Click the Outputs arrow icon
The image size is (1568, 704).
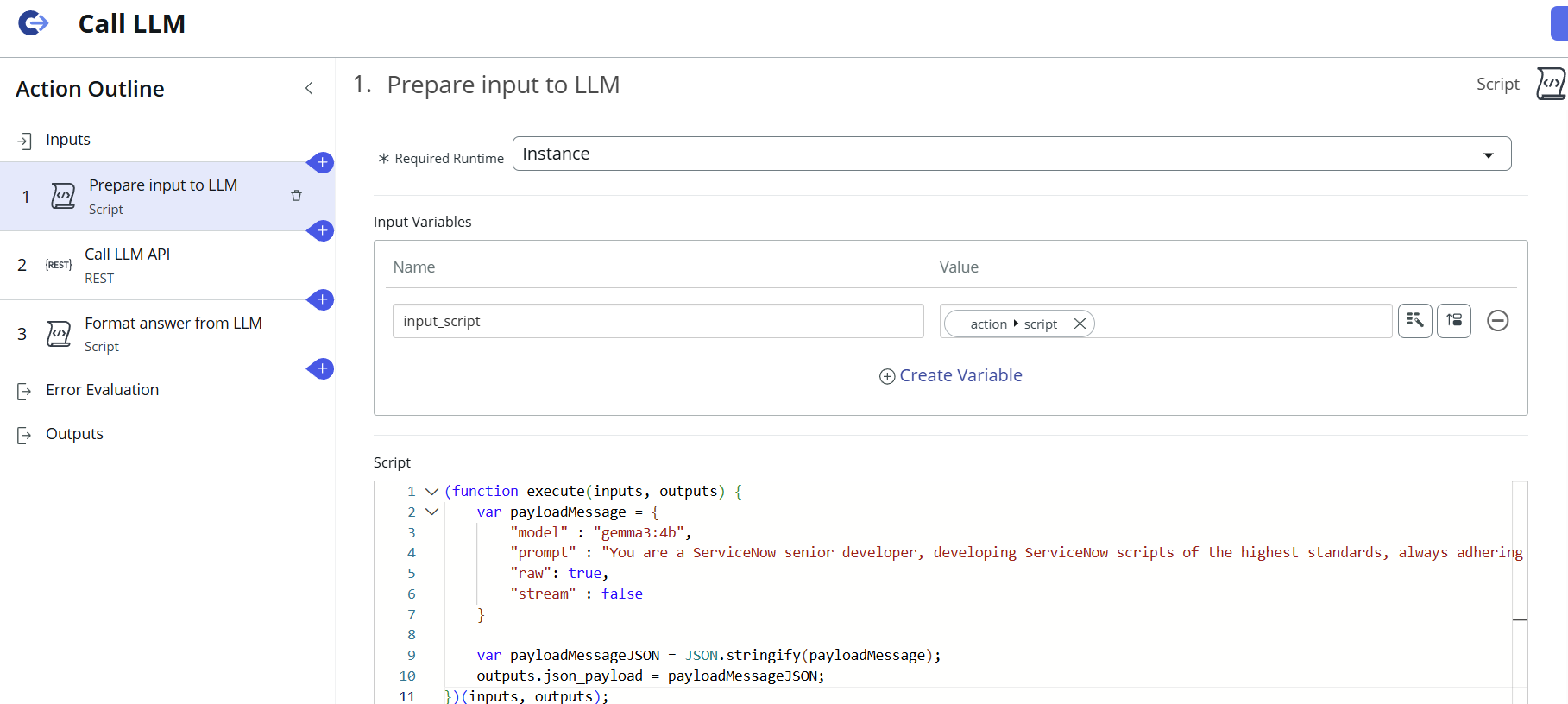tap(24, 436)
